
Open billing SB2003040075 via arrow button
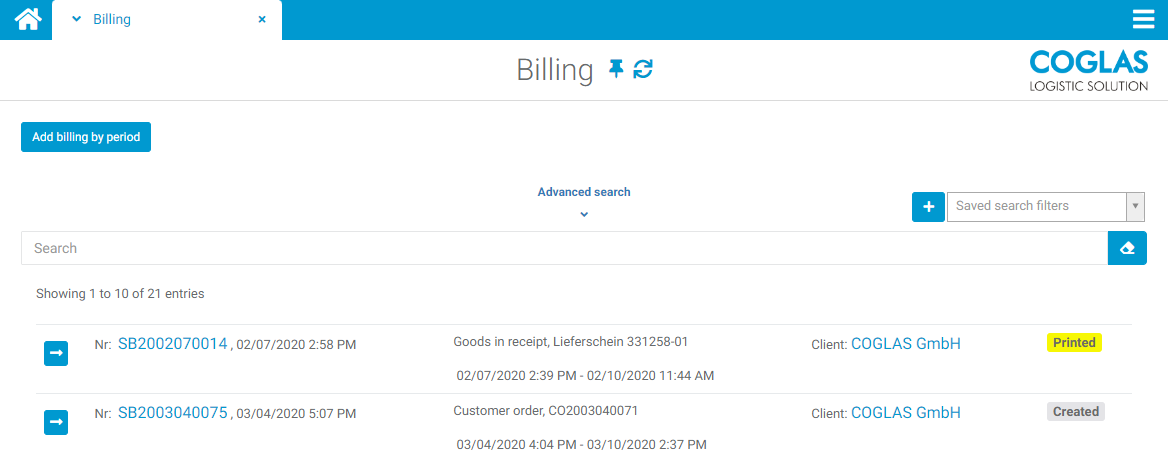click(x=56, y=422)
